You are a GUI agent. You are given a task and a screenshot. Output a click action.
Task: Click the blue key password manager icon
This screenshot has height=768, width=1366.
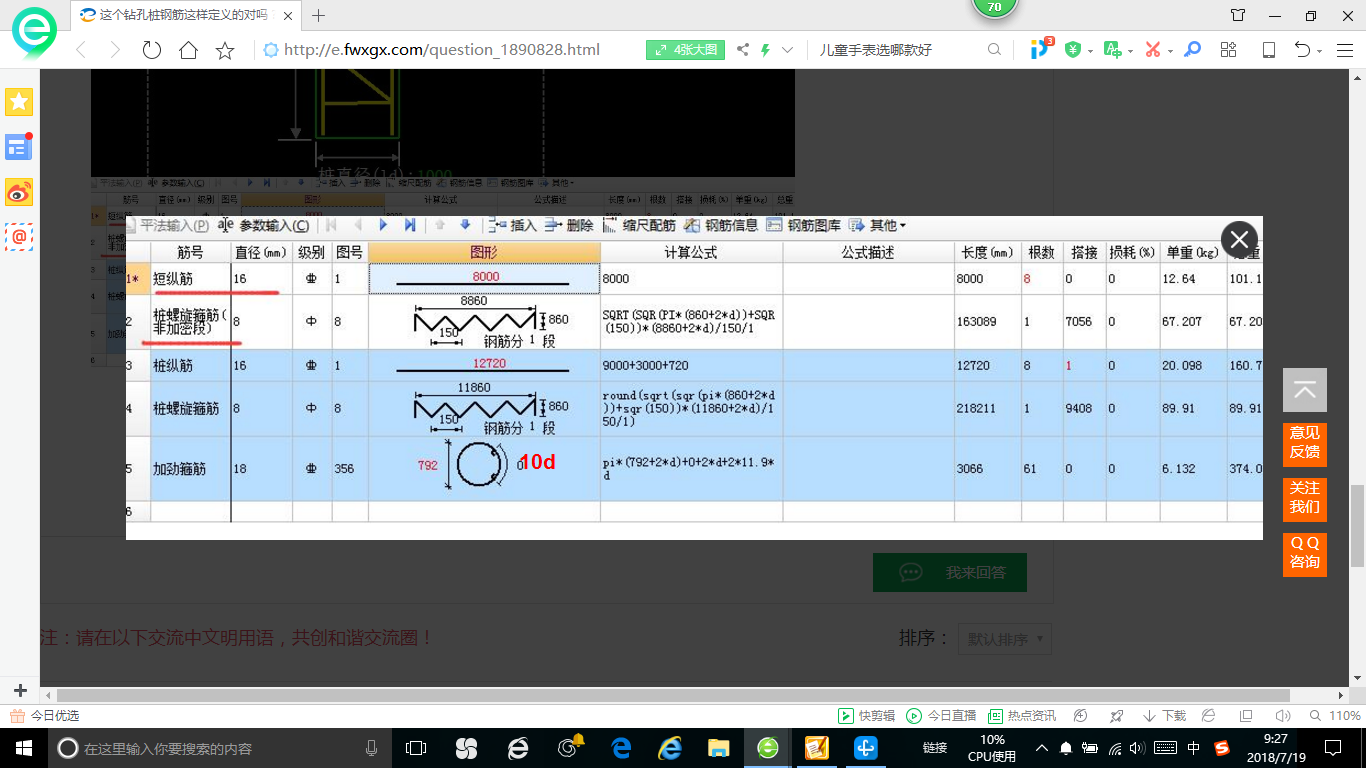click(x=1192, y=49)
